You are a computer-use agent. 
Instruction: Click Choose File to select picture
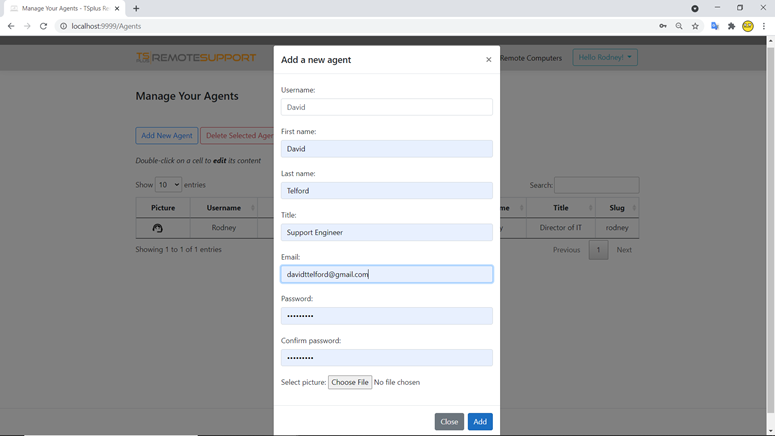coord(350,382)
